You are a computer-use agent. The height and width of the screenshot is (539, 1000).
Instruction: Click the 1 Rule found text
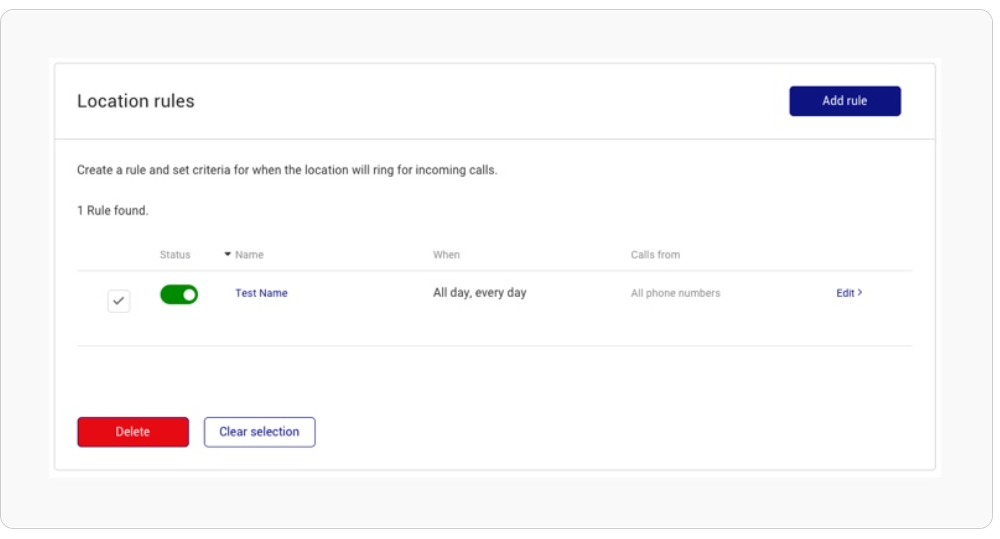click(x=113, y=210)
